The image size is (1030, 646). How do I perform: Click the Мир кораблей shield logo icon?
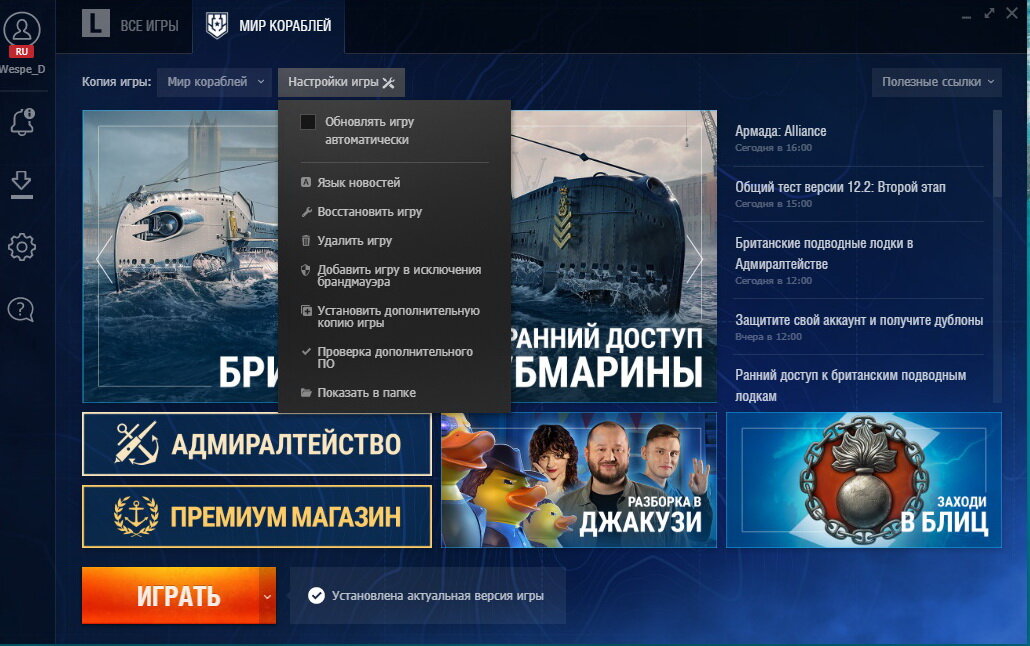pyautogui.click(x=217, y=26)
